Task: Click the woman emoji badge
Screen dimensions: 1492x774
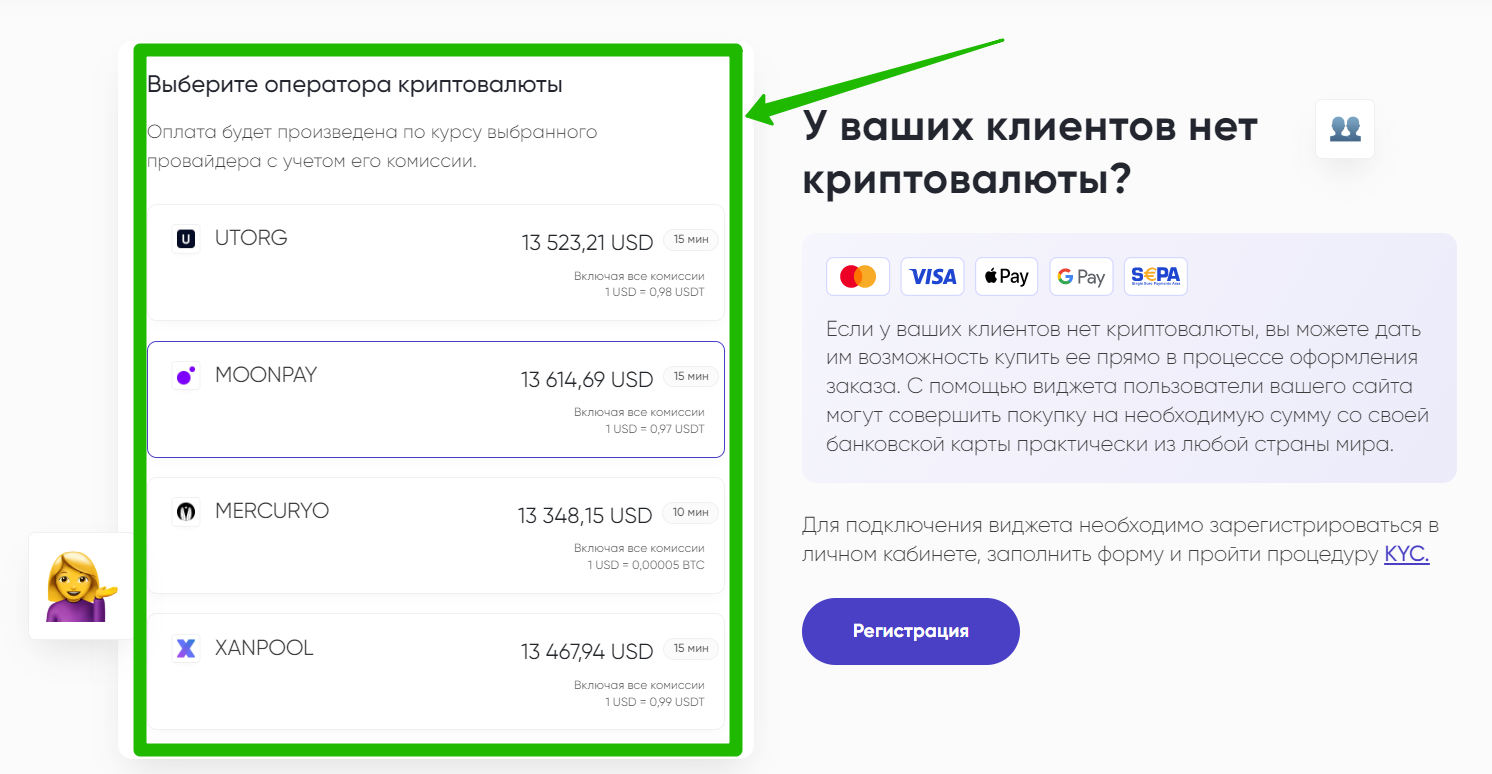Action: tap(80, 587)
